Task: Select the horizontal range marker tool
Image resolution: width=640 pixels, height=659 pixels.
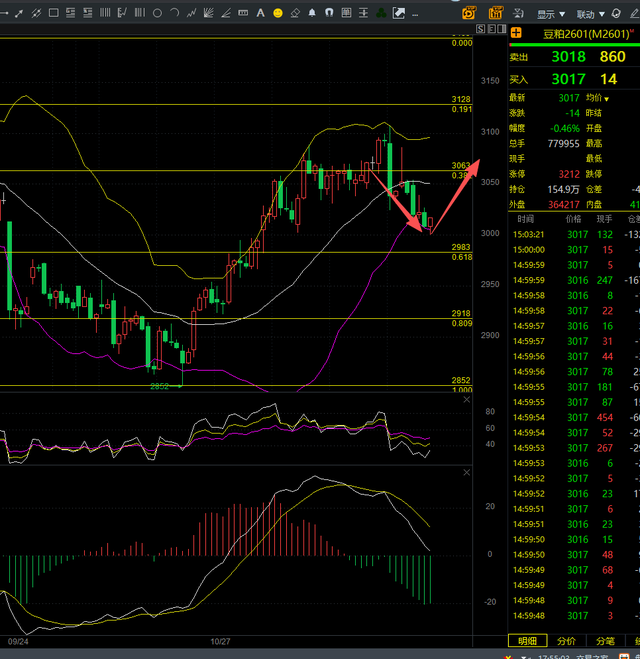Action: click(363, 13)
